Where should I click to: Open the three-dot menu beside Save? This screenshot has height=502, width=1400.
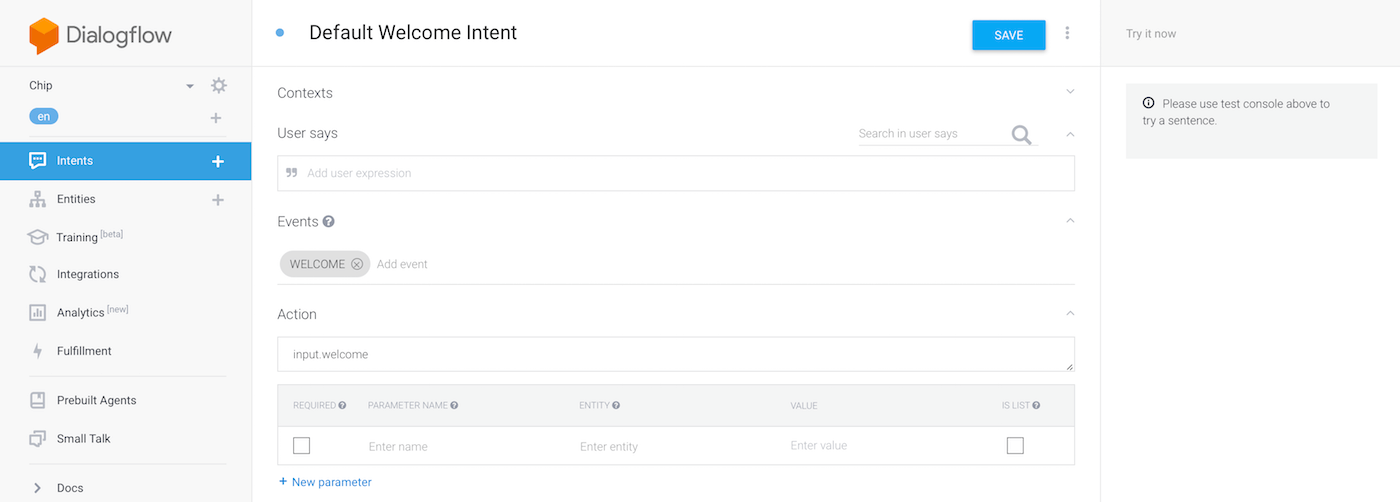[1067, 34]
